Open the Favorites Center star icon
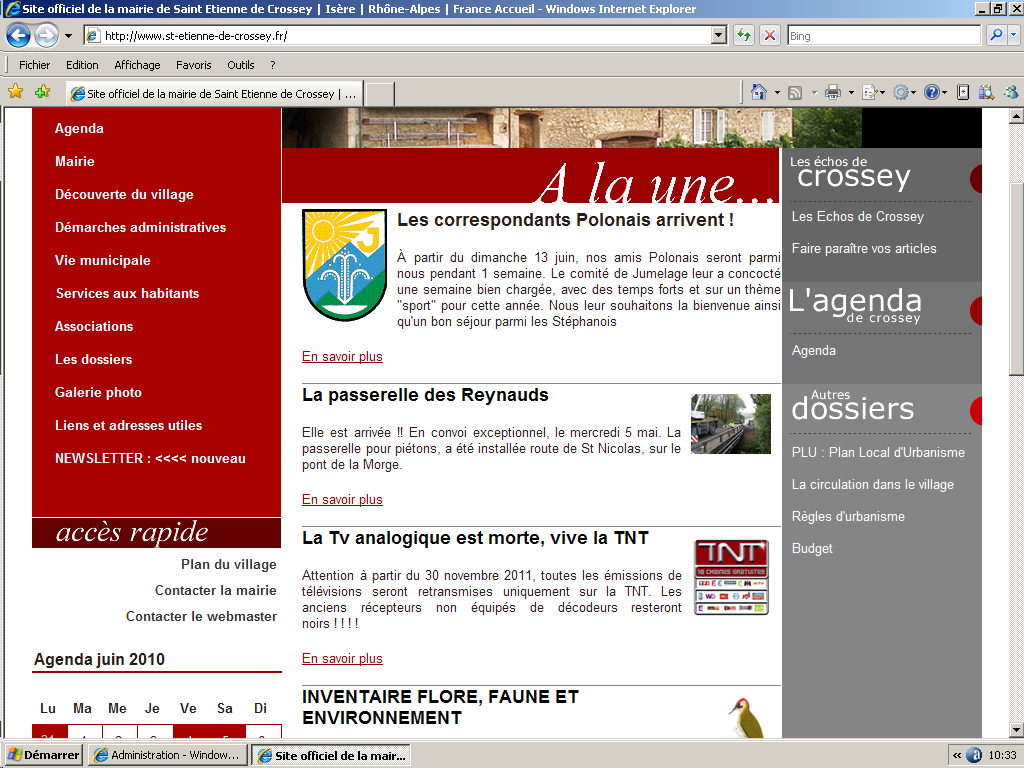Image resolution: width=1024 pixels, height=768 pixels. click(16, 92)
